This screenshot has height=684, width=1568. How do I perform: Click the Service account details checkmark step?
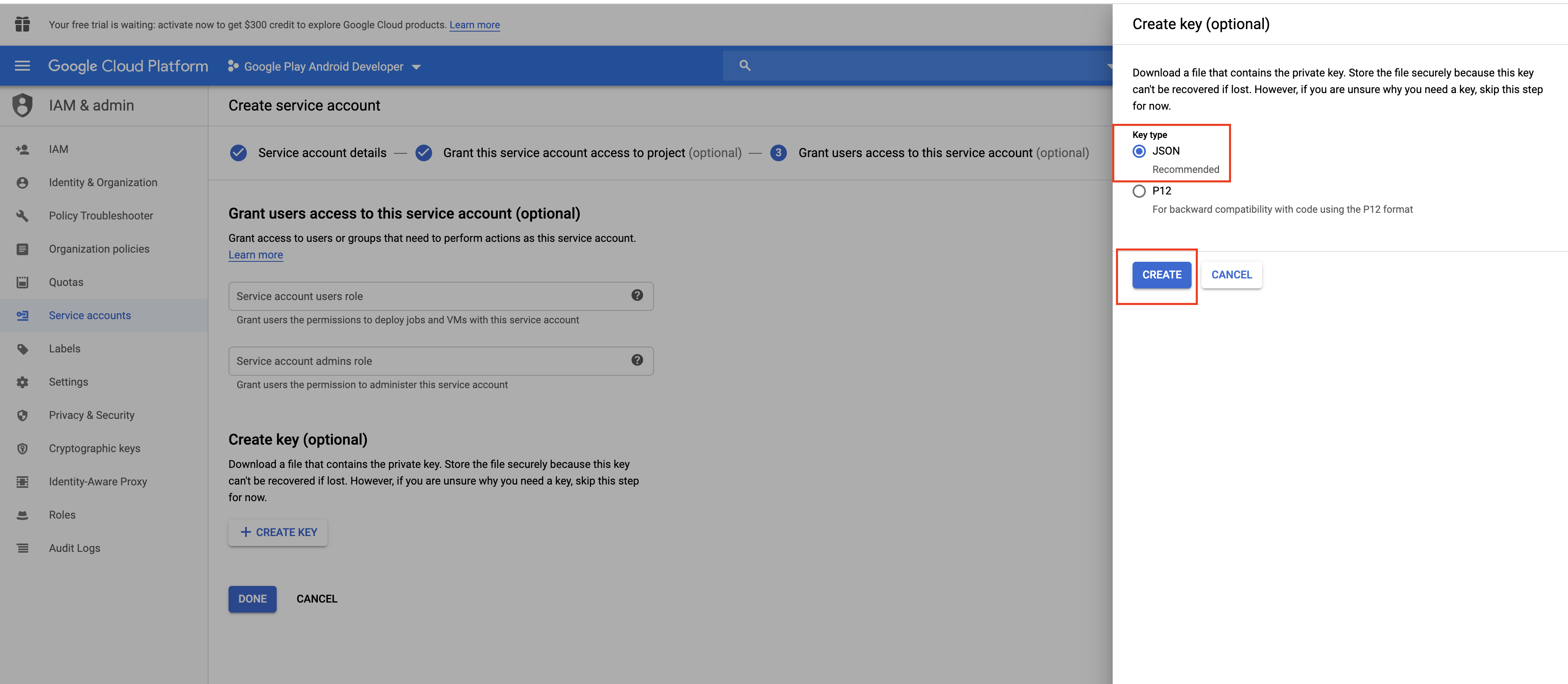click(x=238, y=153)
